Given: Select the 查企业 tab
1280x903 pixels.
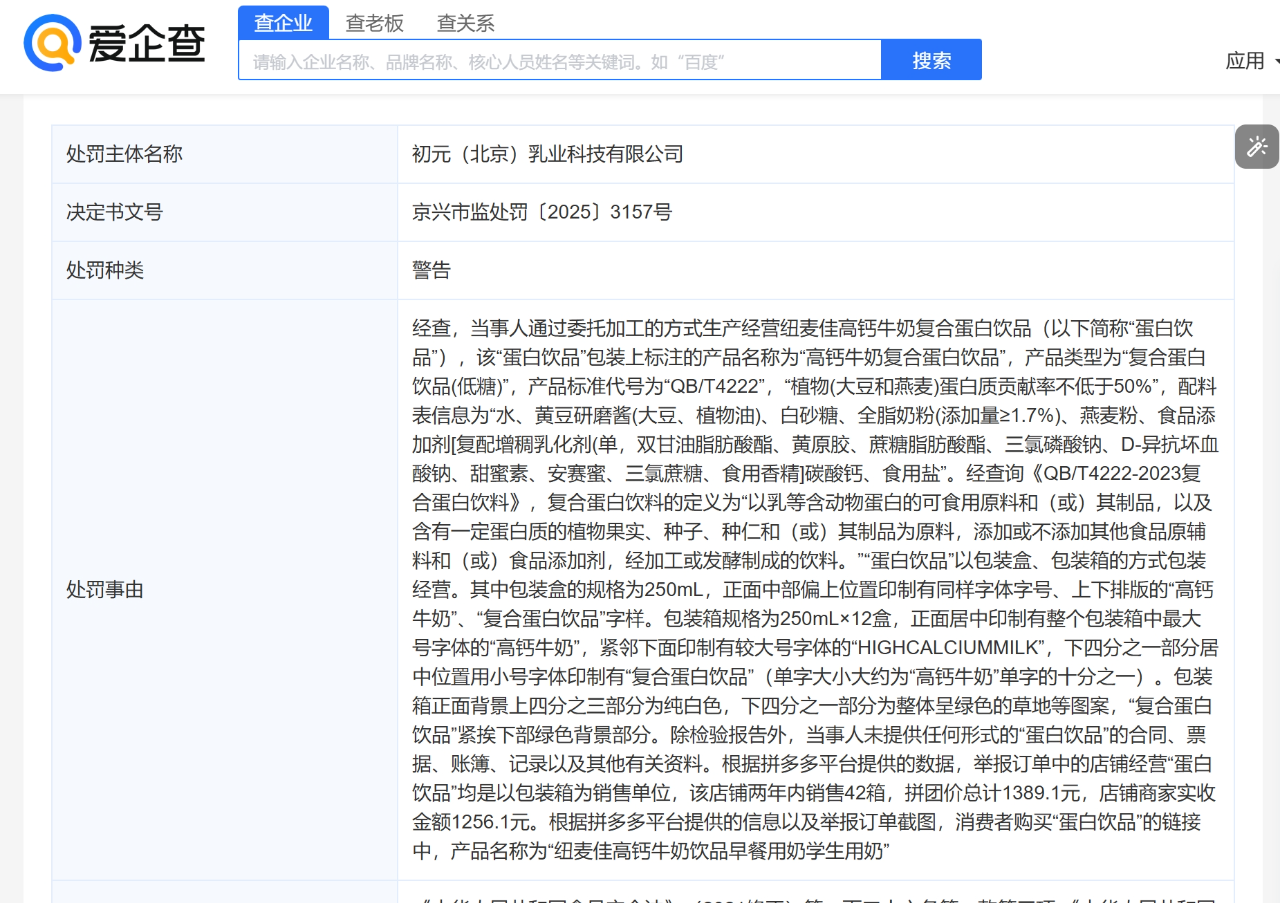Looking at the screenshot, I should pos(283,22).
